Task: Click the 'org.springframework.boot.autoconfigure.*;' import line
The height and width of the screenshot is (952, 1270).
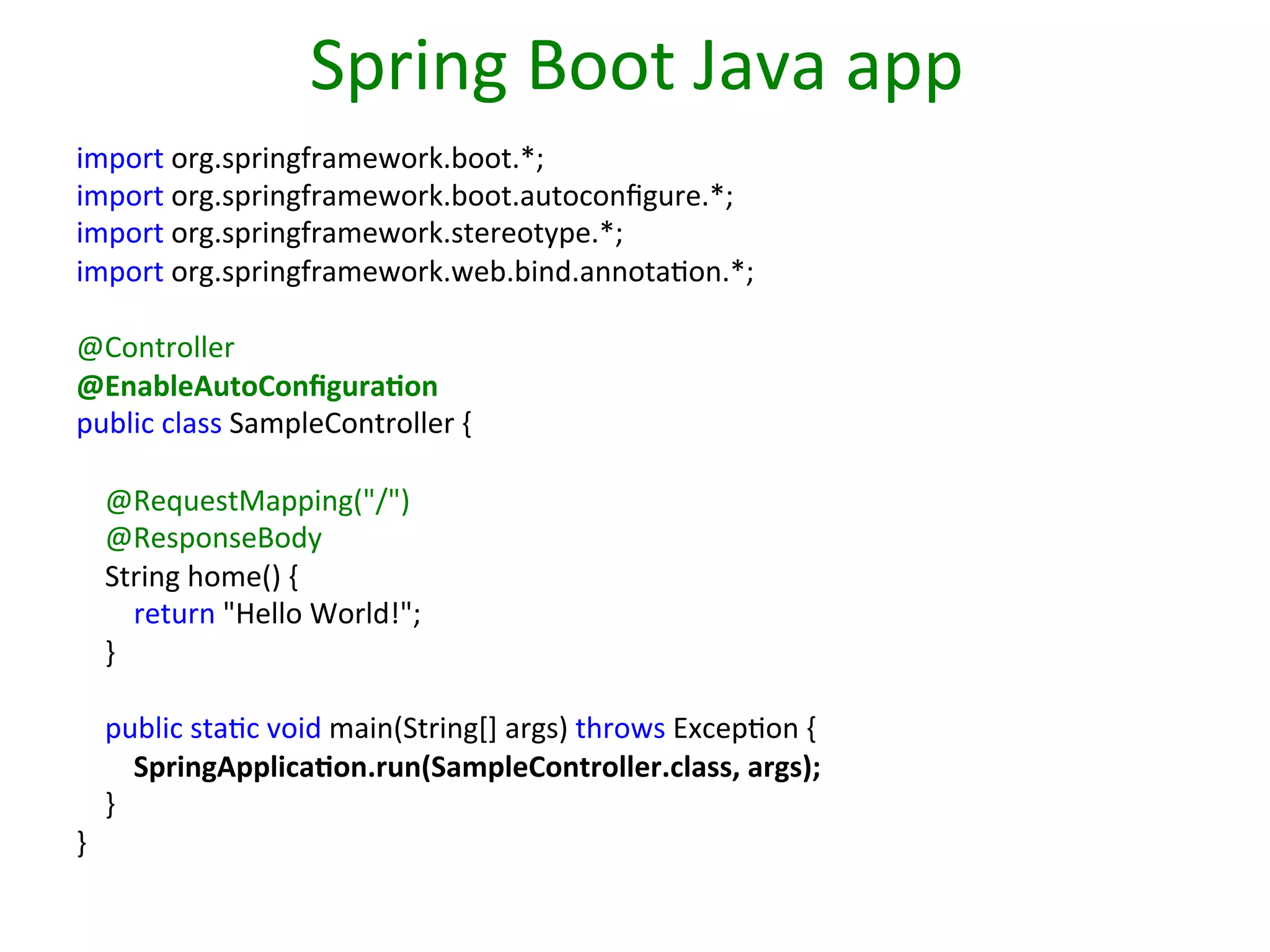Action: click(x=405, y=196)
